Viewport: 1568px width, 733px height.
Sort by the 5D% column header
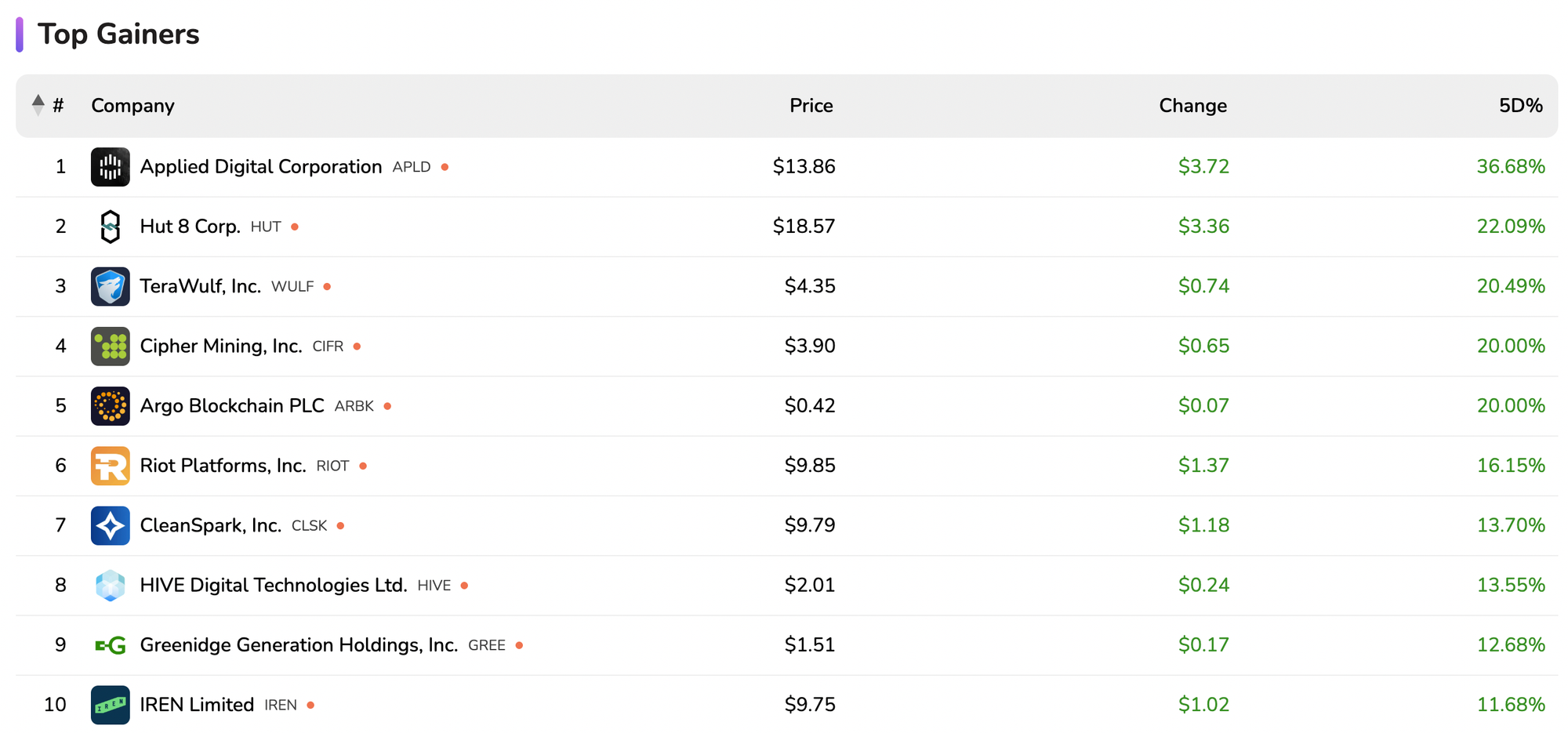tap(1520, 106)
